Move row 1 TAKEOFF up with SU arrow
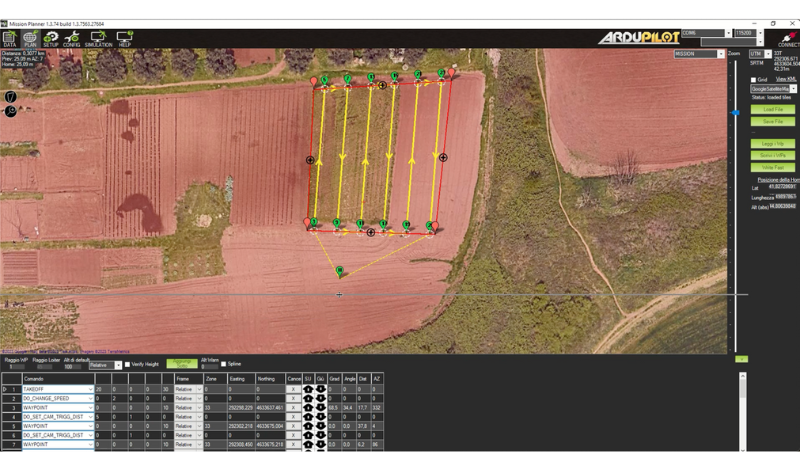 (308, 389)
